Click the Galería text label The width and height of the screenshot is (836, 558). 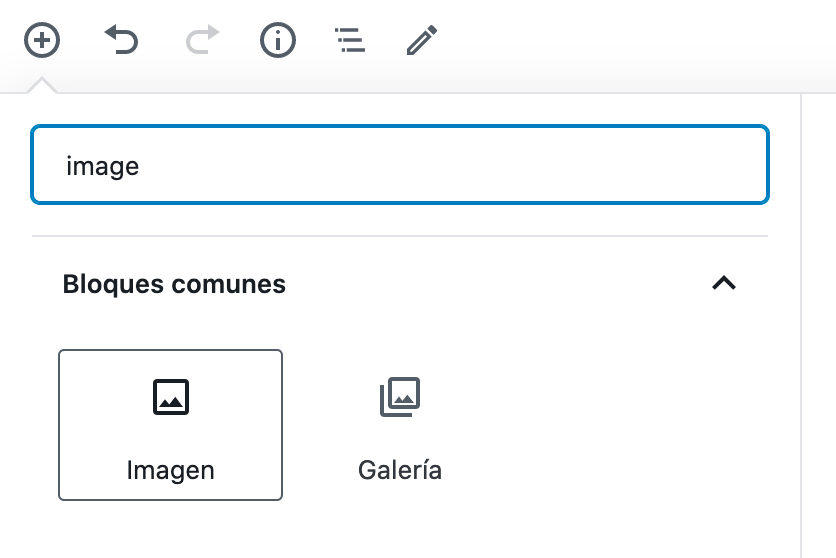[400, 470]
